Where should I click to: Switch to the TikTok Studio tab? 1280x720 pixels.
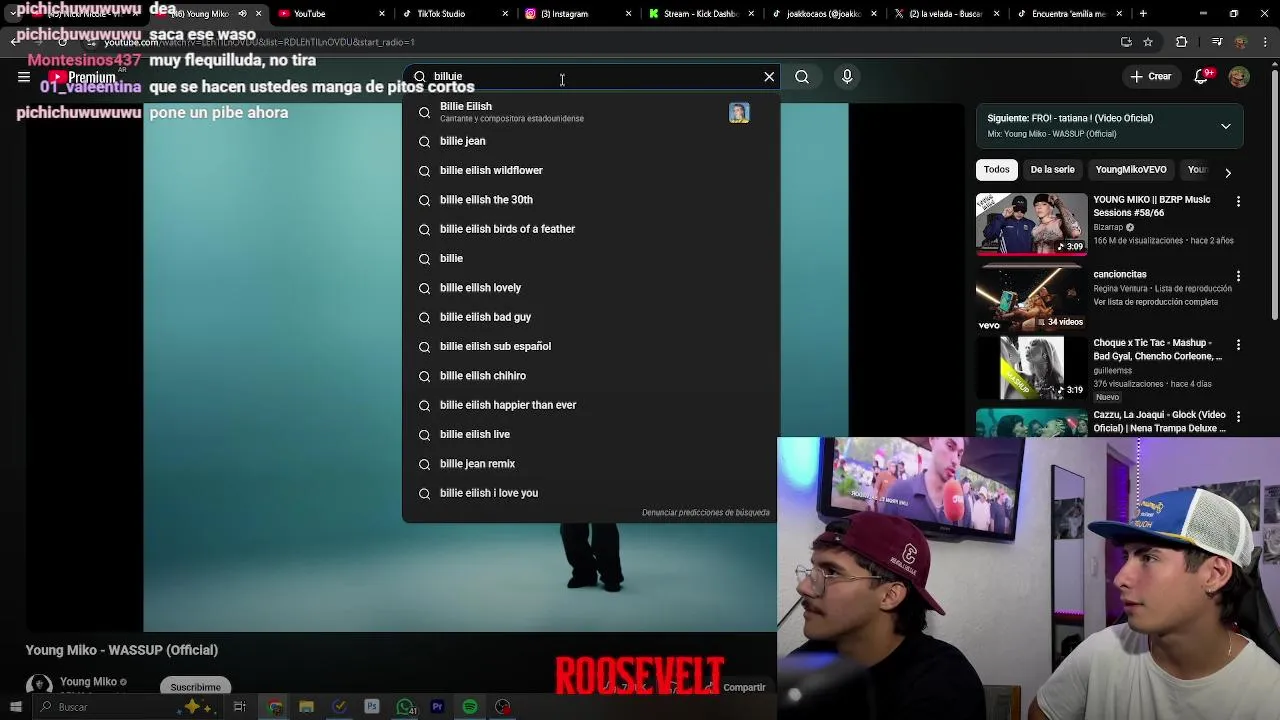[x=456, y=14]
